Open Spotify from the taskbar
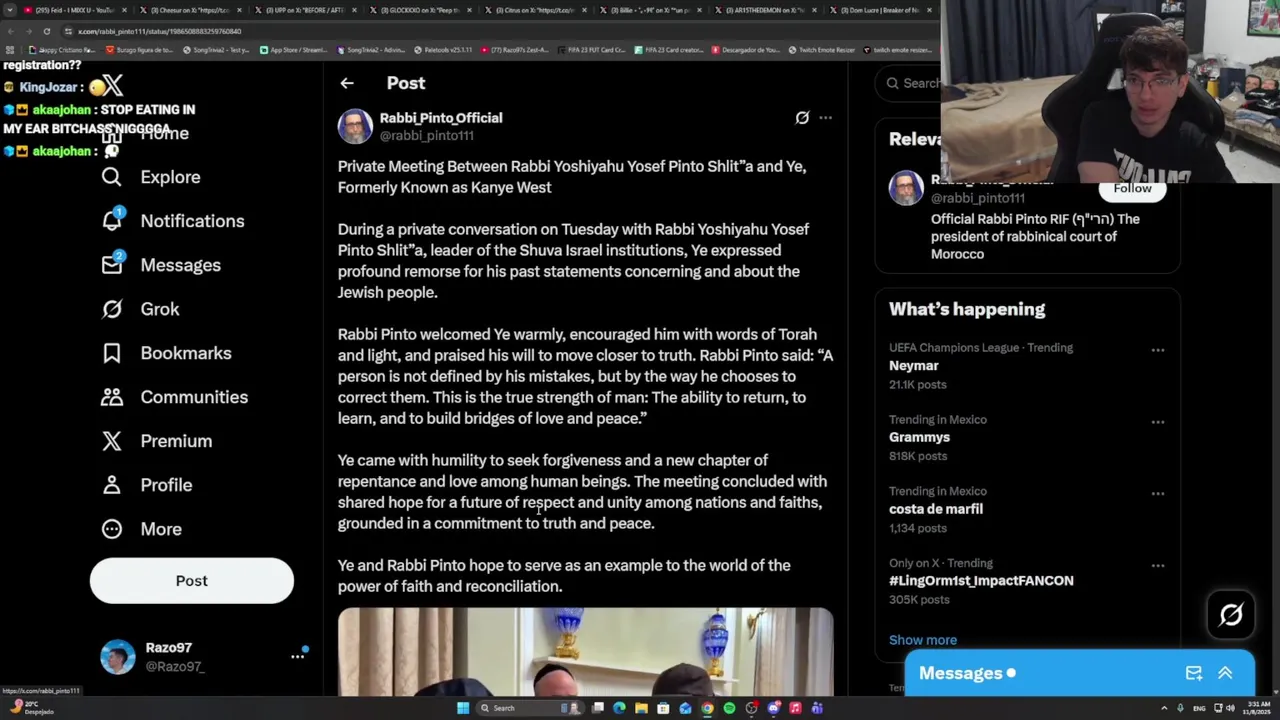Screen dimensions: 1280x720 click(729, 708)
